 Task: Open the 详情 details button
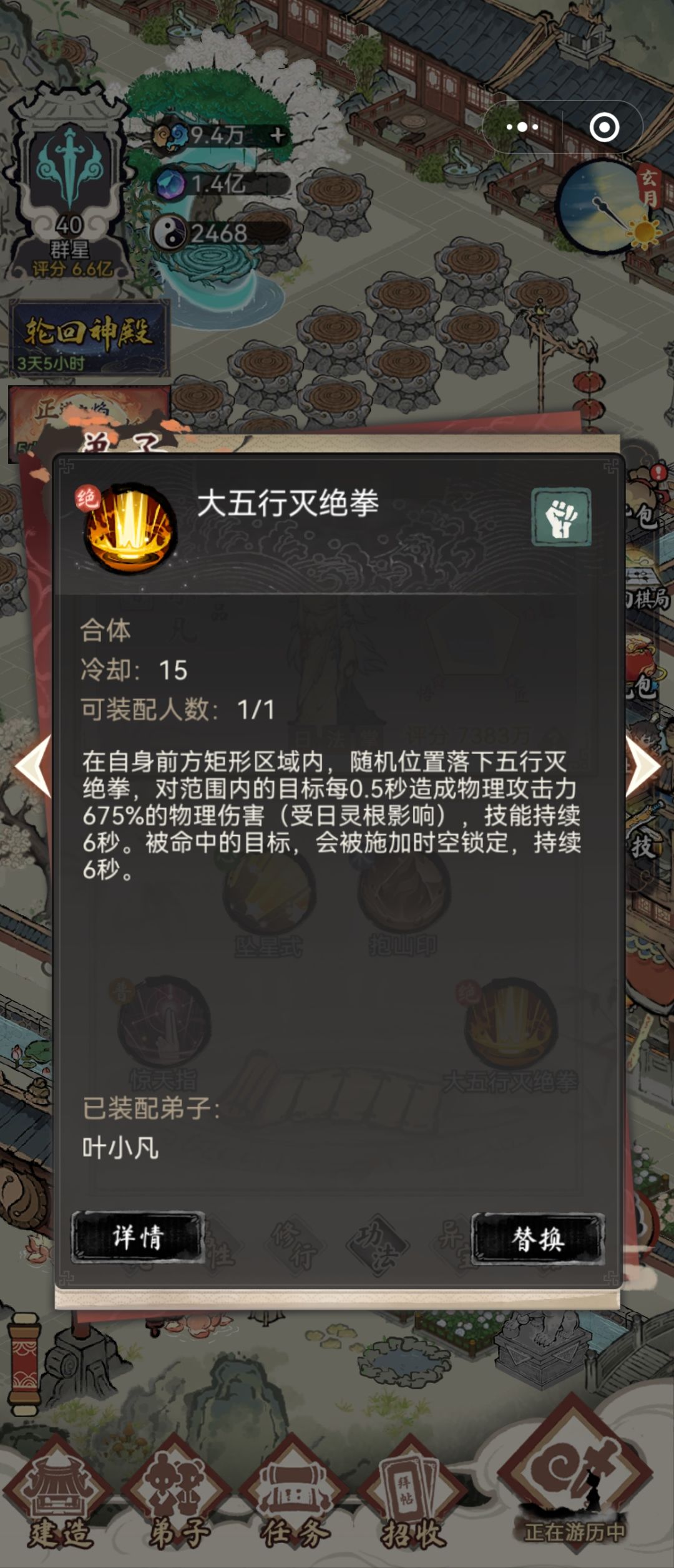138,1237
